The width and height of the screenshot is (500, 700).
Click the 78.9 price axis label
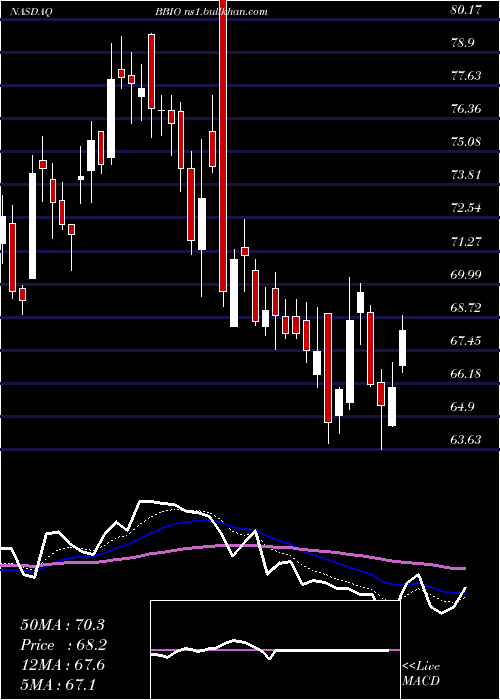463,43
